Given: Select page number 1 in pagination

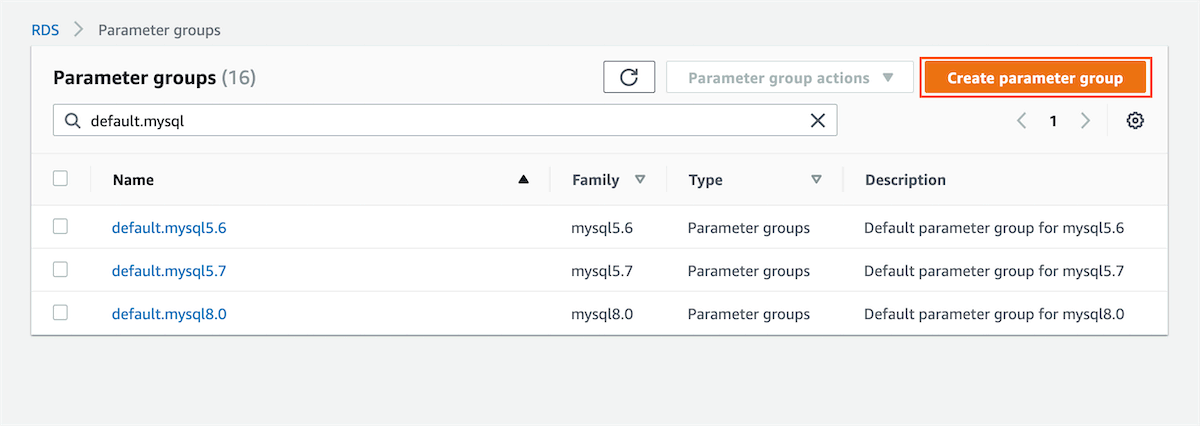Looking at the screenshot, I should pyautogui.click(x=1053, y=121).
